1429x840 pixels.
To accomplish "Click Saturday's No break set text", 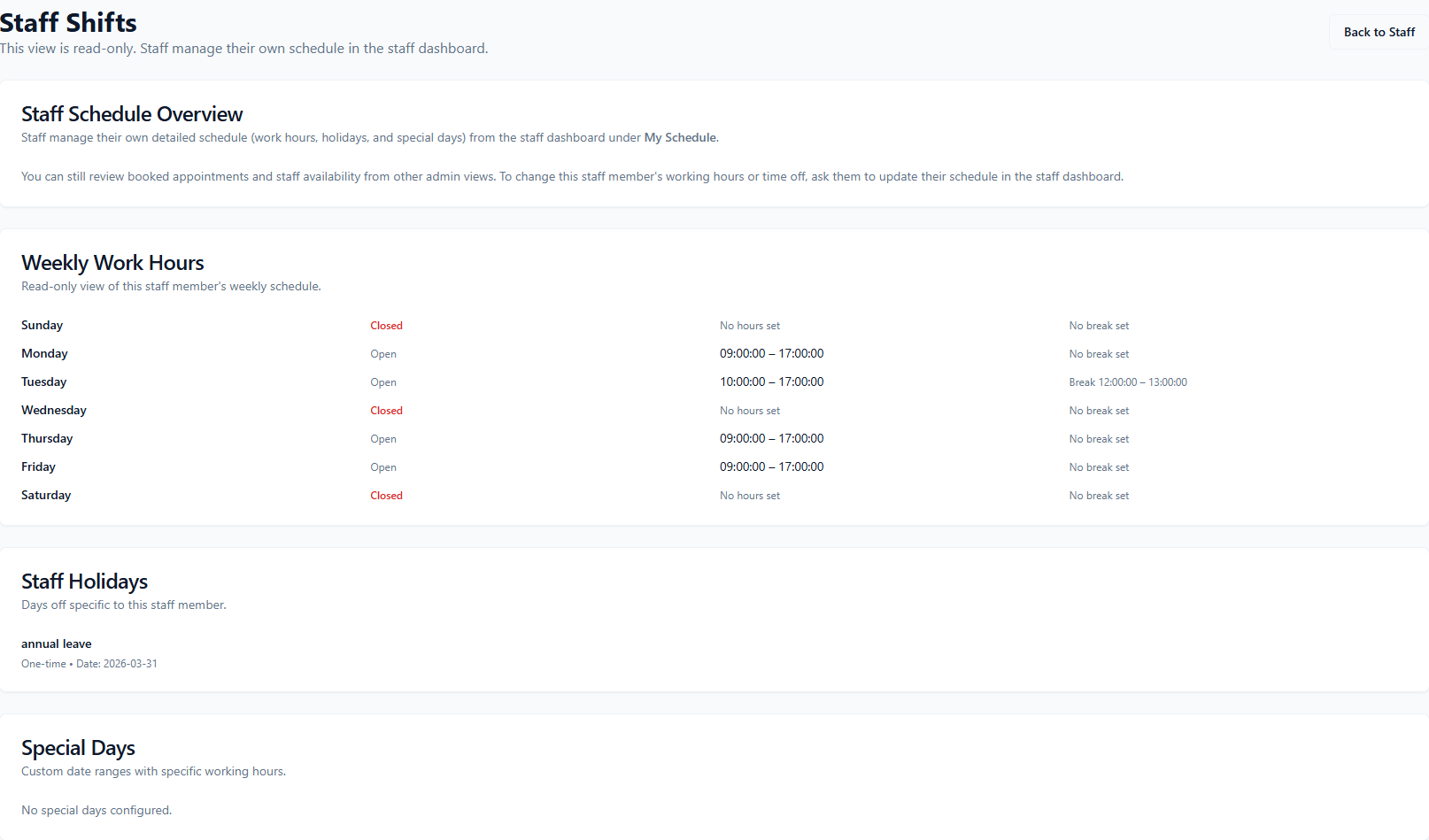I will [x=1099, y=496].
